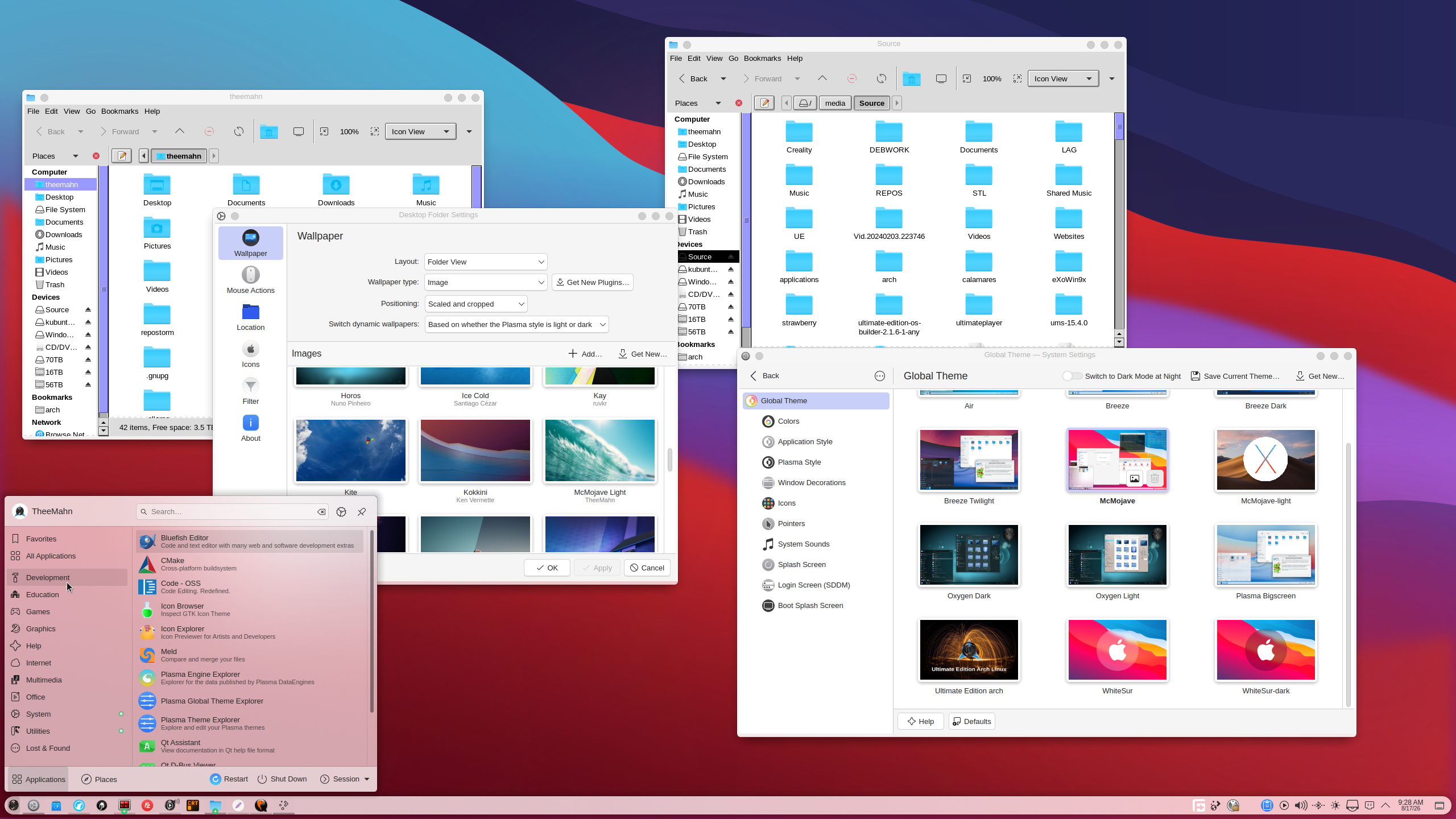
Task: Open Bookmarks menu in Source window
Action: pos(762,58)
